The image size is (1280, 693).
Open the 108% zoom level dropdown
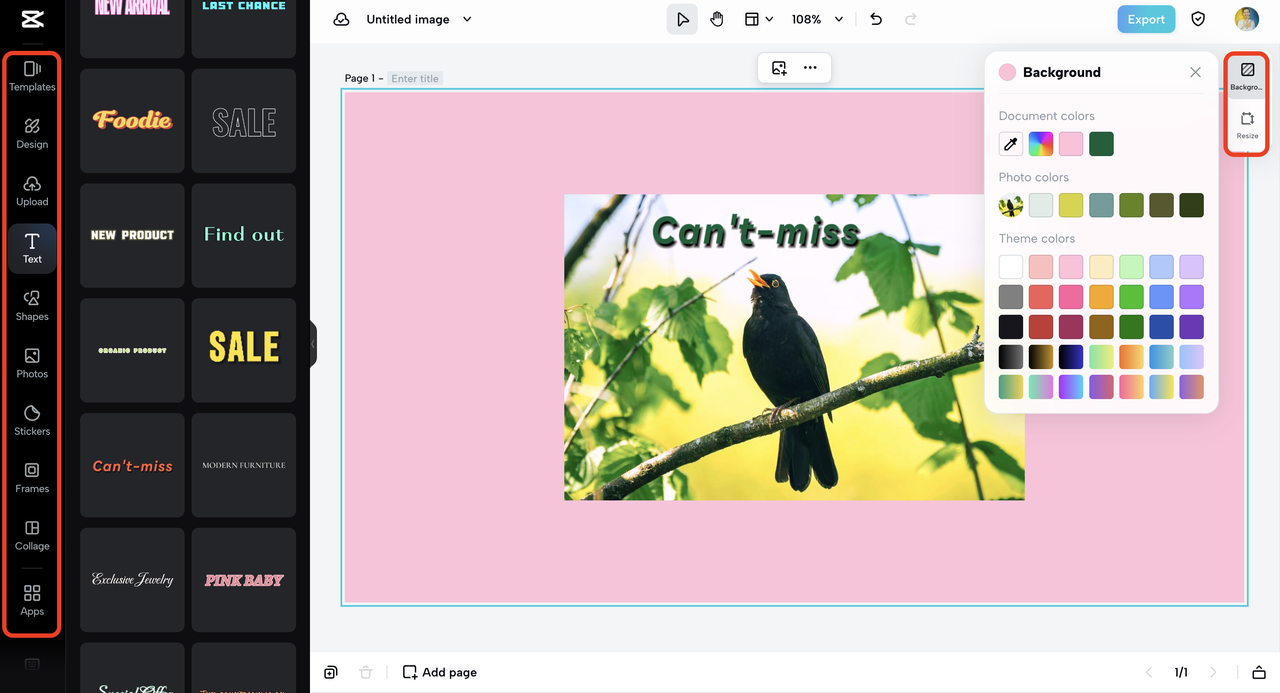pyautogui.click(x=818, y=19)
